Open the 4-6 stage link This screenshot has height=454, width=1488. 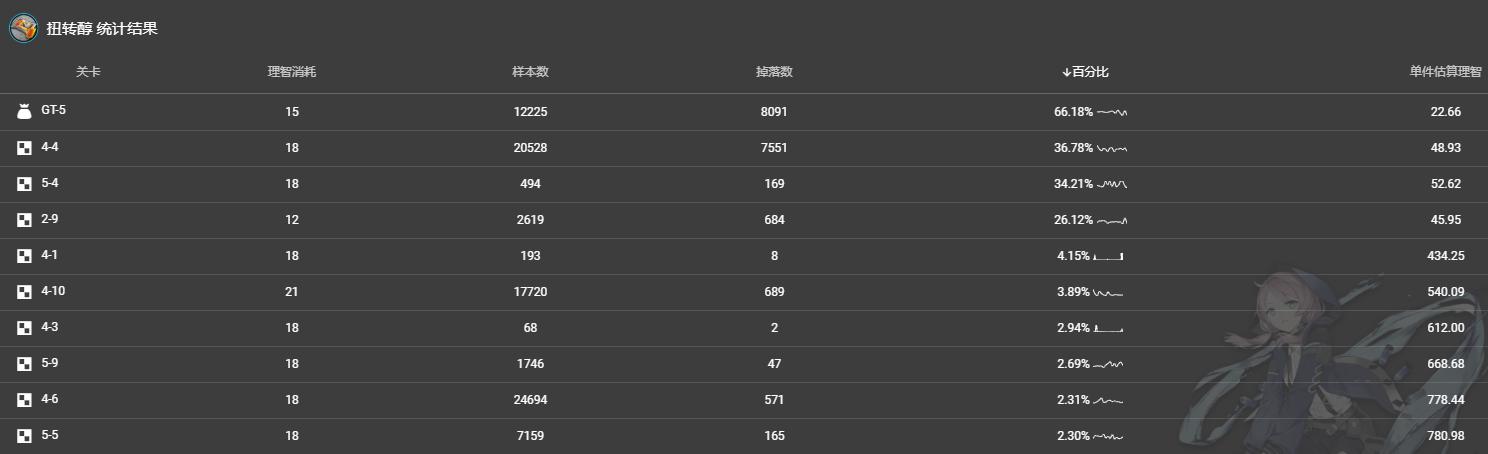[x=50, y=399]
